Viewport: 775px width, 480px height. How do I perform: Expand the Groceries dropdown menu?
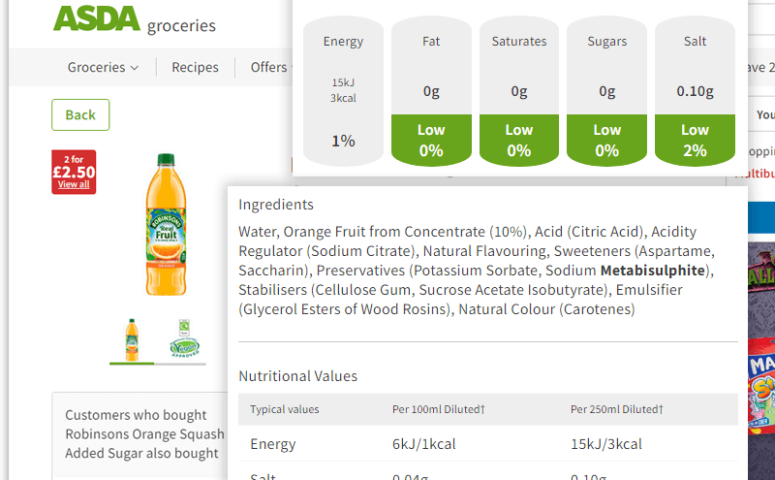(103, 67)
